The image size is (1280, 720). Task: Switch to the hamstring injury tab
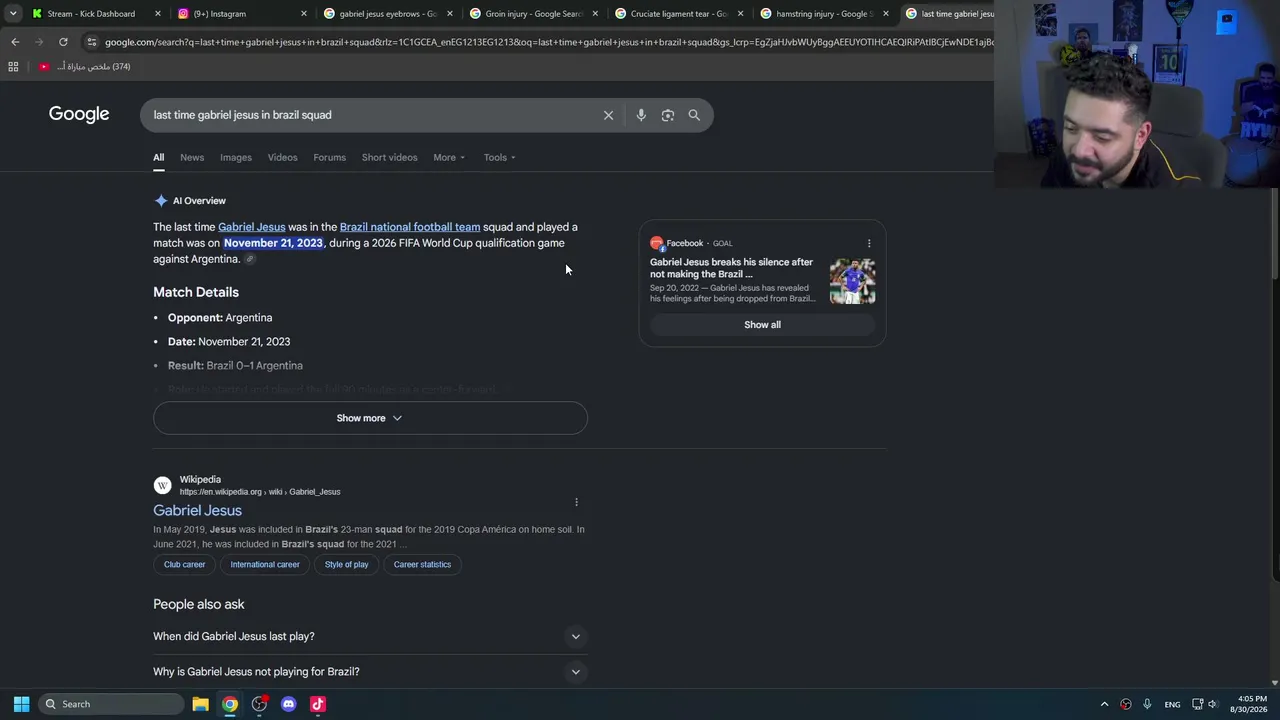coord(825,14)
